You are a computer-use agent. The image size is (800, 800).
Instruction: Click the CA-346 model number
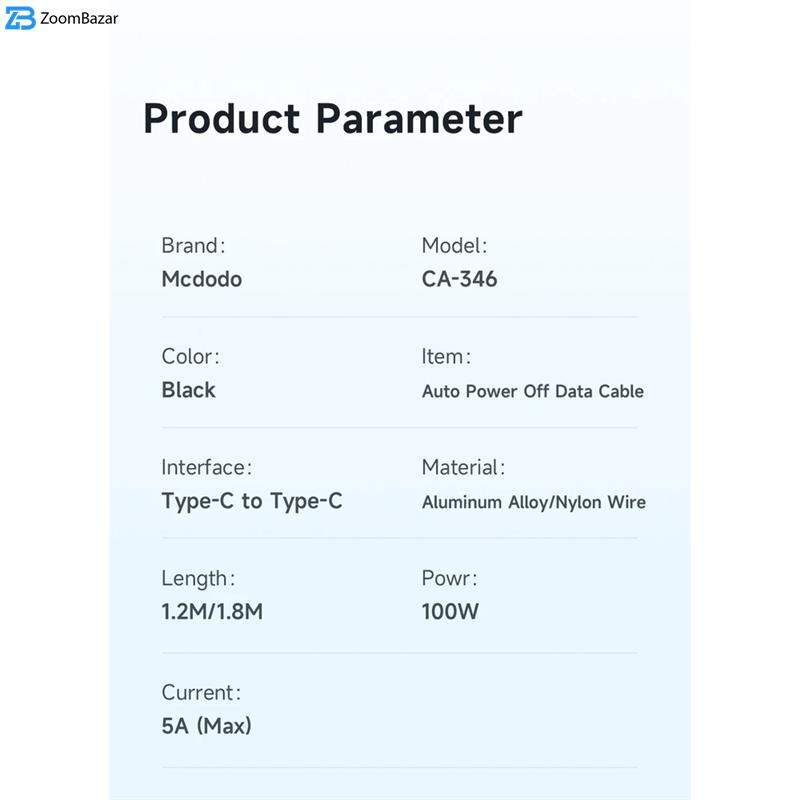coord(459,279)
